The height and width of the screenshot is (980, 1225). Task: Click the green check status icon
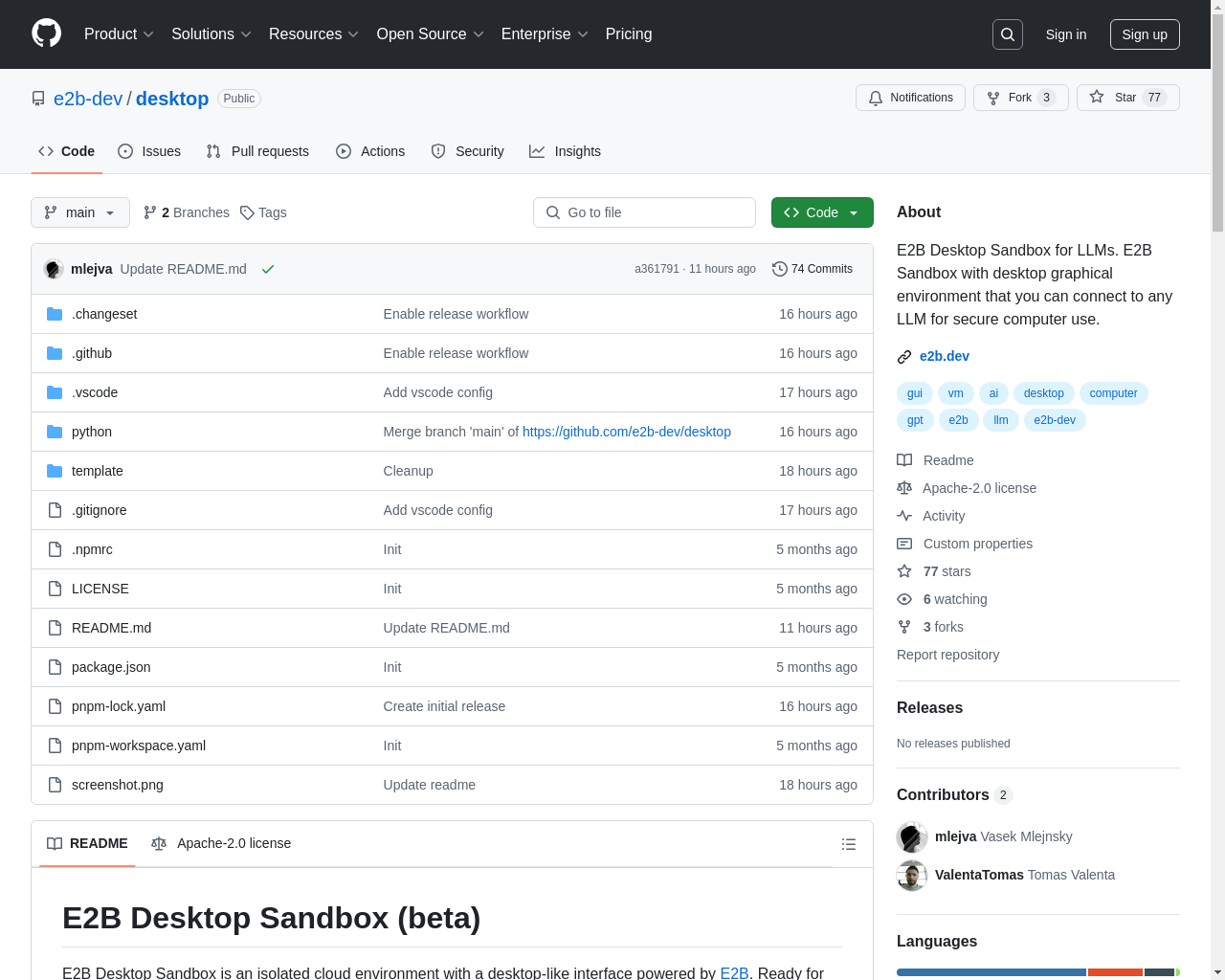pos(268,269)
